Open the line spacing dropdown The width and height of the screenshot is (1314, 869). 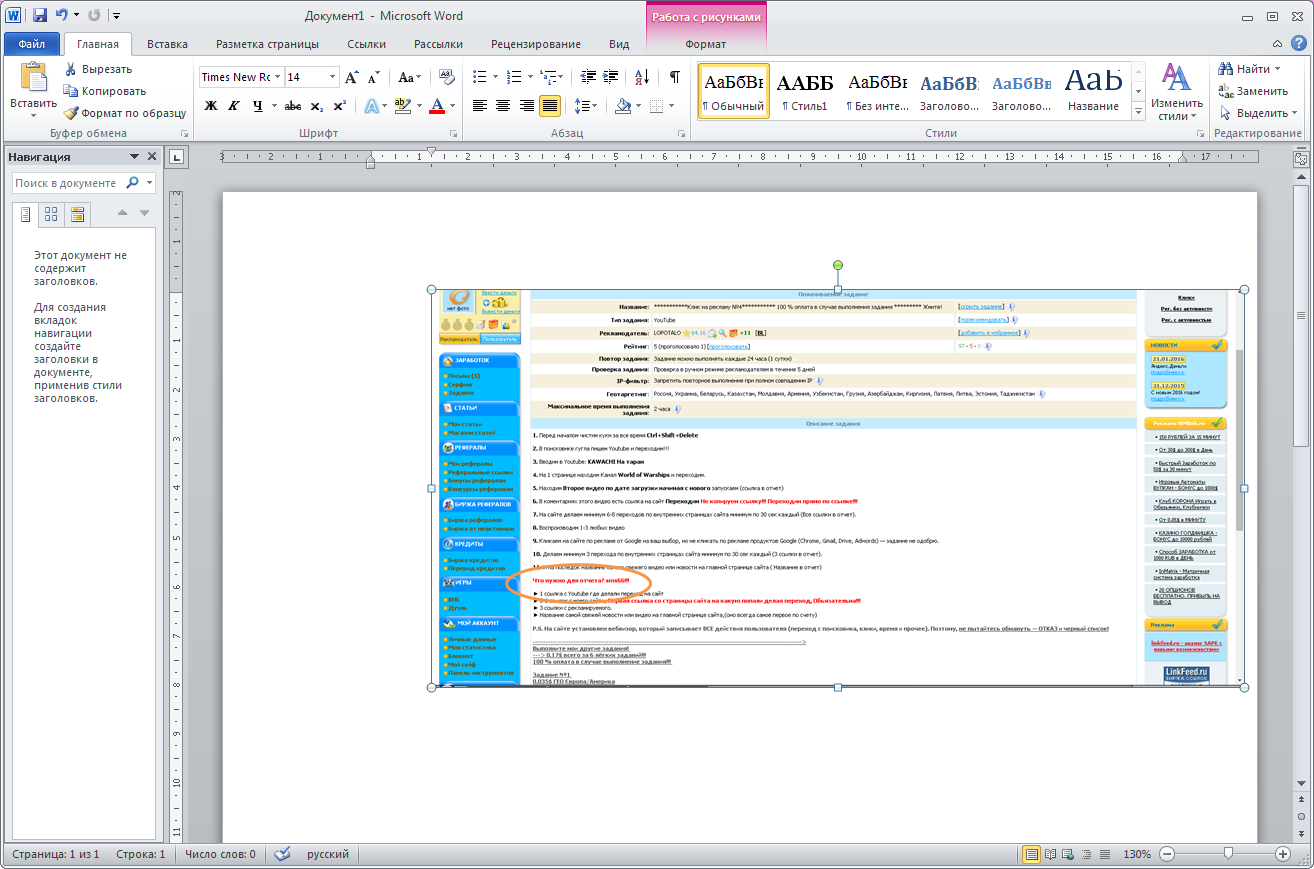tap(587, 106)
